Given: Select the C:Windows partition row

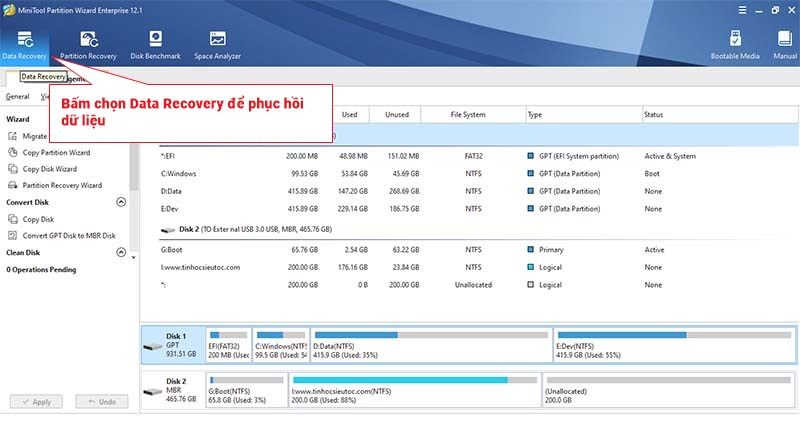Looking at the screenshot, I should tap(478, 173).
